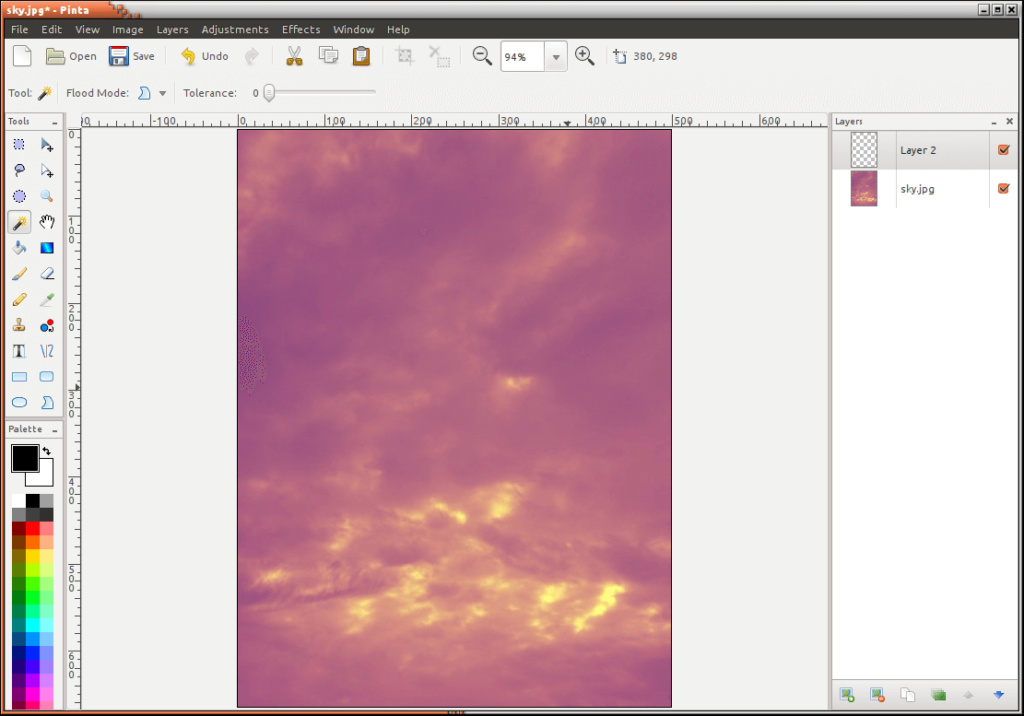Collapse the Palette panel
Screen dimensions: 1024x716
pyautogui.click(x=55, y=429)
